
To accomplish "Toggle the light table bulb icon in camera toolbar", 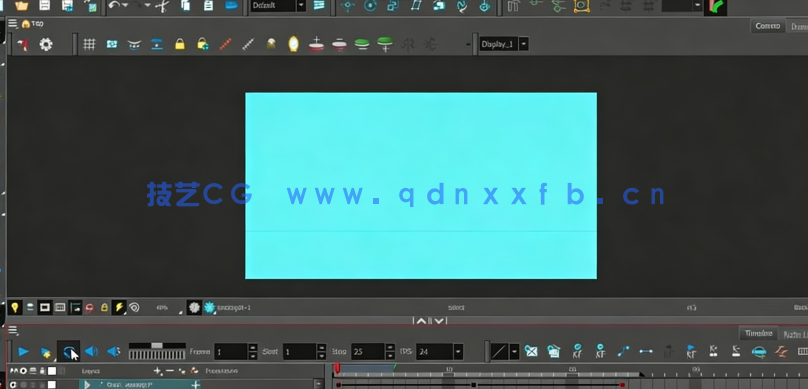I will 293,44.
